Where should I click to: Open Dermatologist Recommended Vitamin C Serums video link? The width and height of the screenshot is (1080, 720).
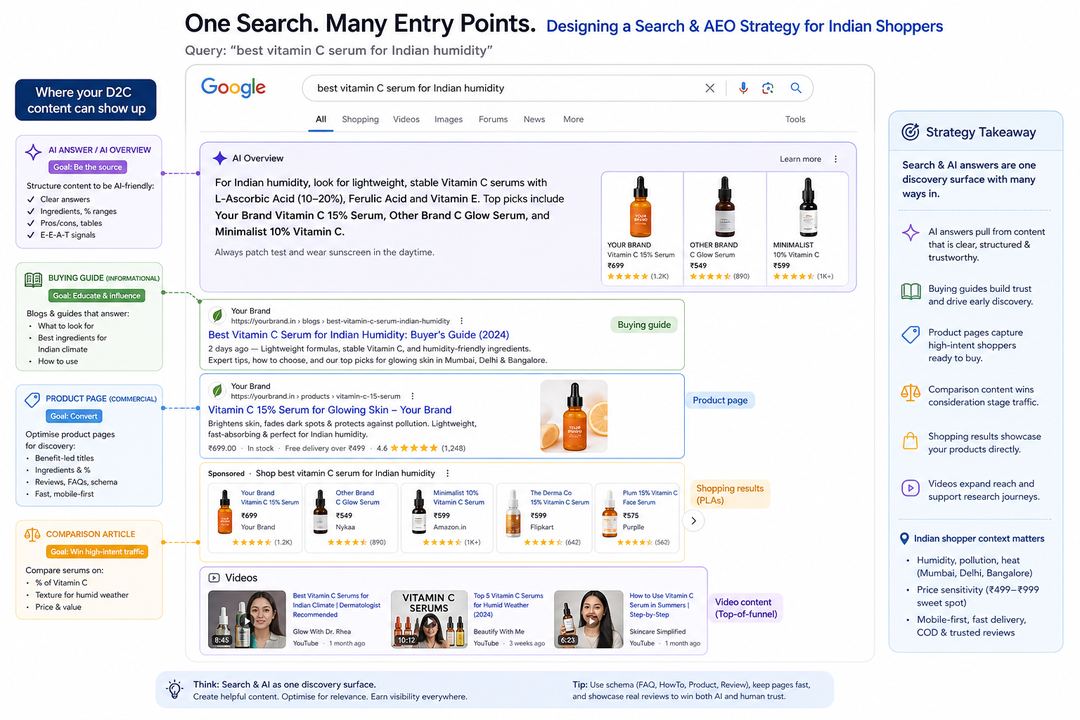pyautogui.click(x=337, y=605)
